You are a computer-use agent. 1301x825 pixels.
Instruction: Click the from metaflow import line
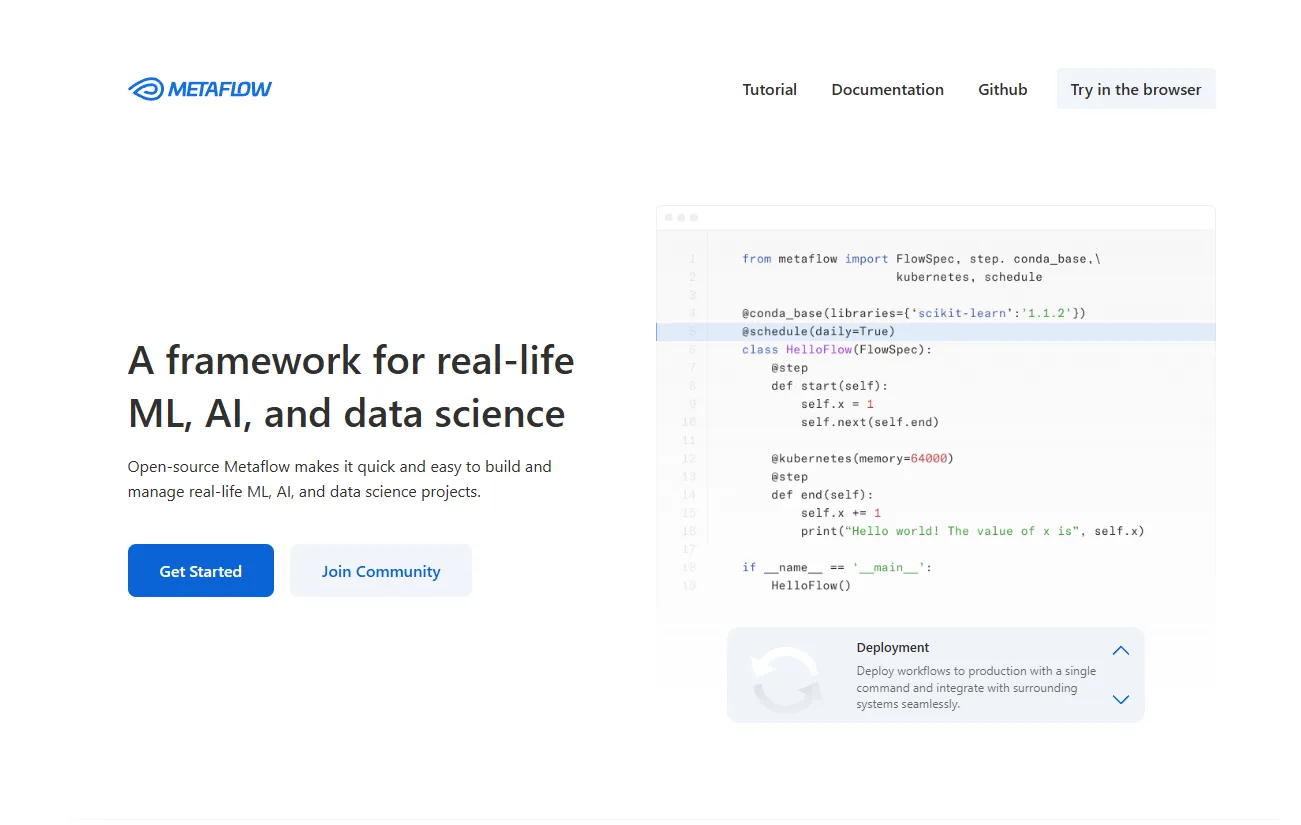click(921, 258)
